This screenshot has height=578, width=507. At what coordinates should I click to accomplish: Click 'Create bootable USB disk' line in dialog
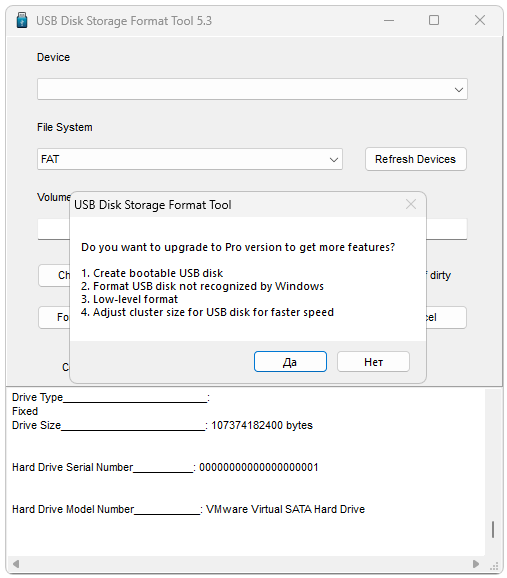152,273
